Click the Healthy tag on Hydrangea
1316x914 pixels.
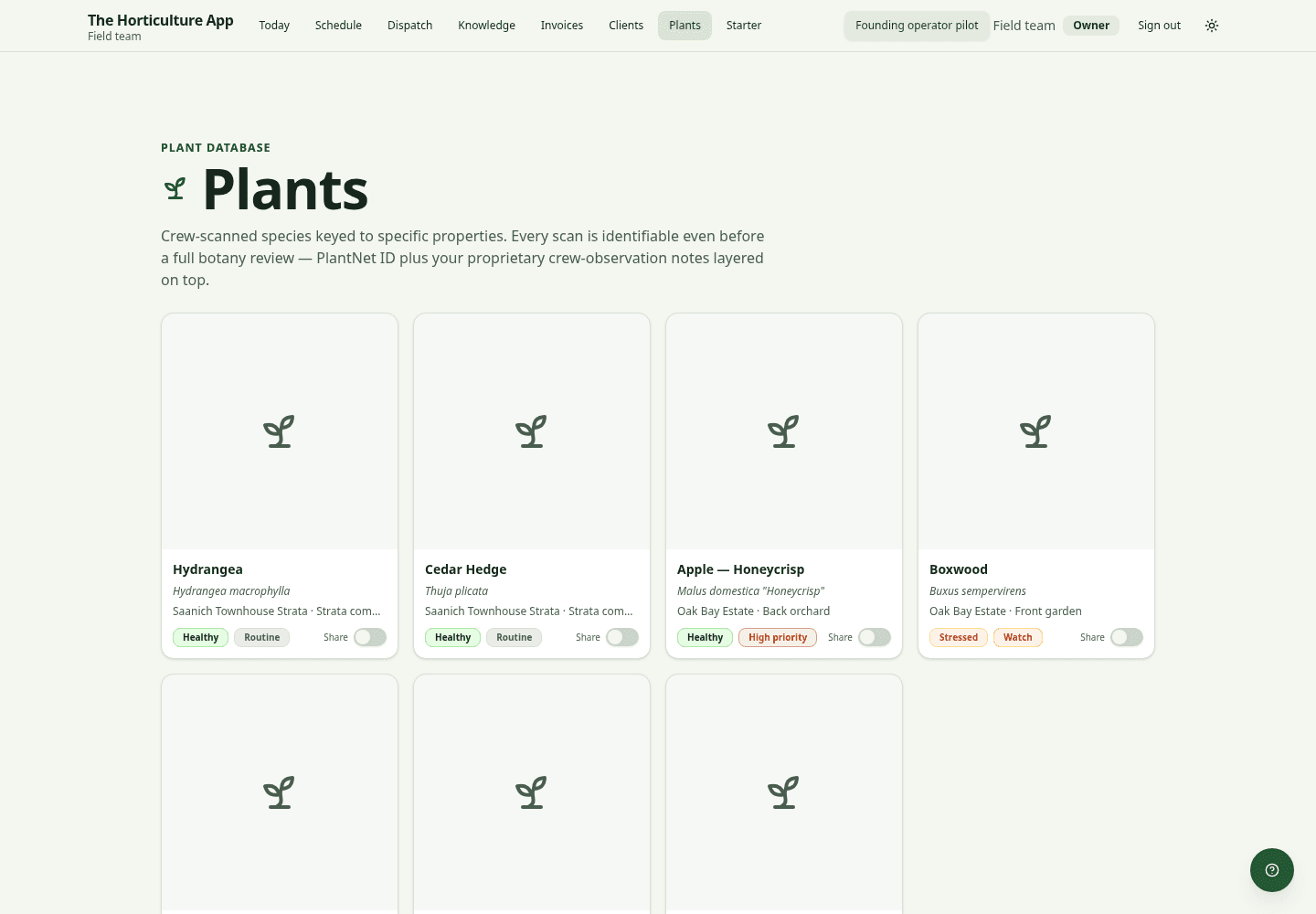pos(200,637)
